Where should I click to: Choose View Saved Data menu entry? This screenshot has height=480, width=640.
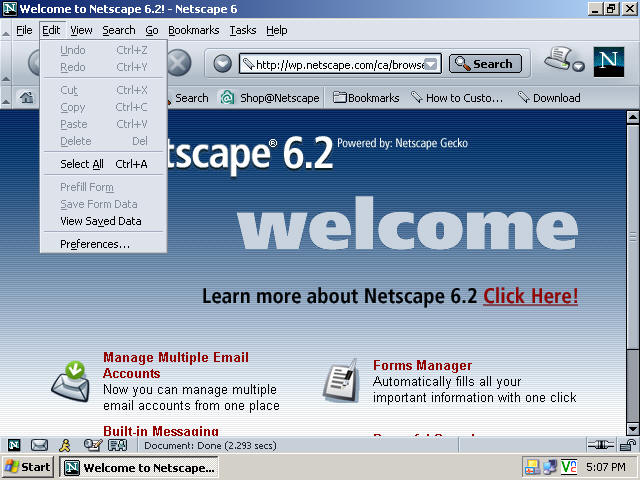(x=104, y=221)
